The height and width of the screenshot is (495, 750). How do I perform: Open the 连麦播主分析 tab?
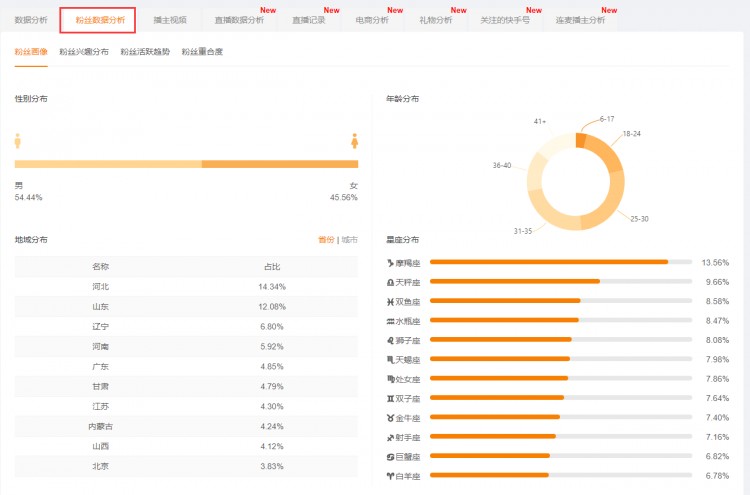pos(580,20)
